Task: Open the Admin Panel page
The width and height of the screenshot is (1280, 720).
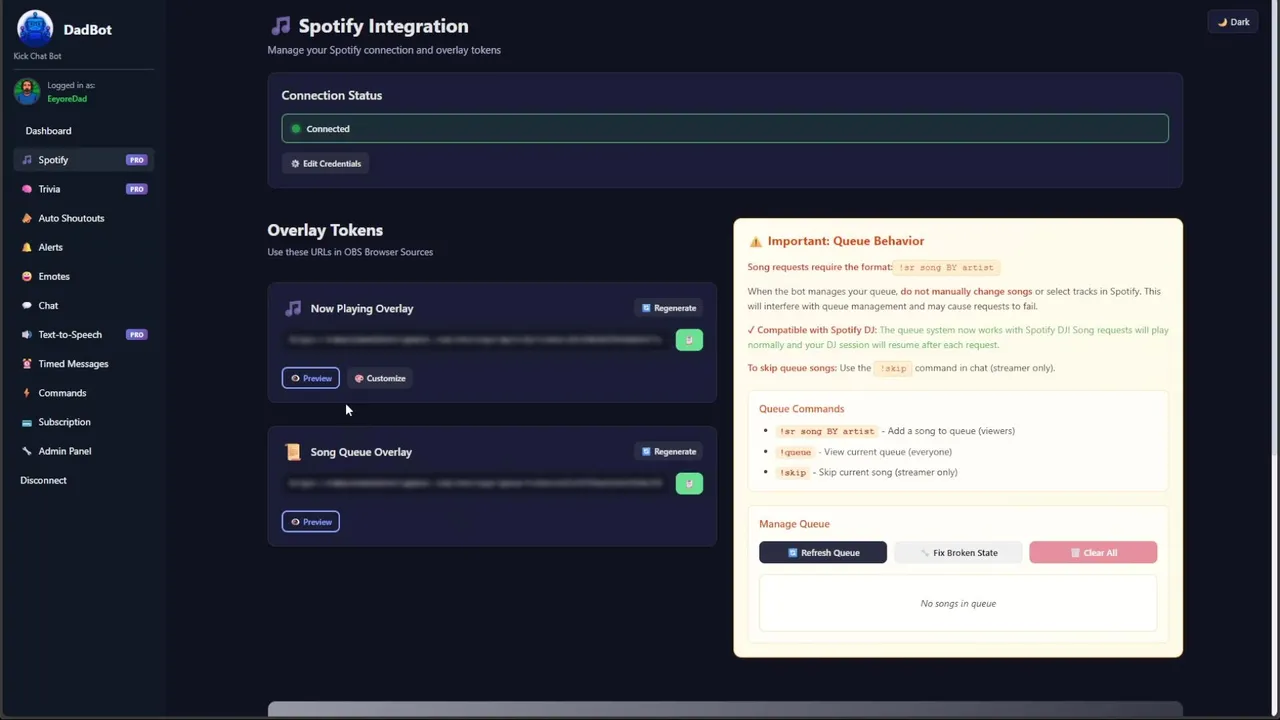Action: click(x=64, y=451)
